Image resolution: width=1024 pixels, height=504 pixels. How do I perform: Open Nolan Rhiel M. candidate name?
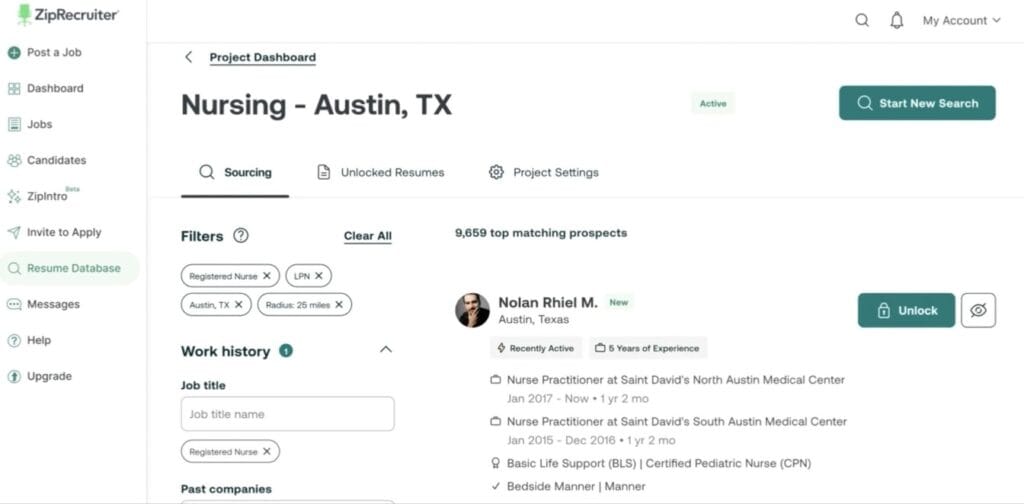click(x=548, y=302)
